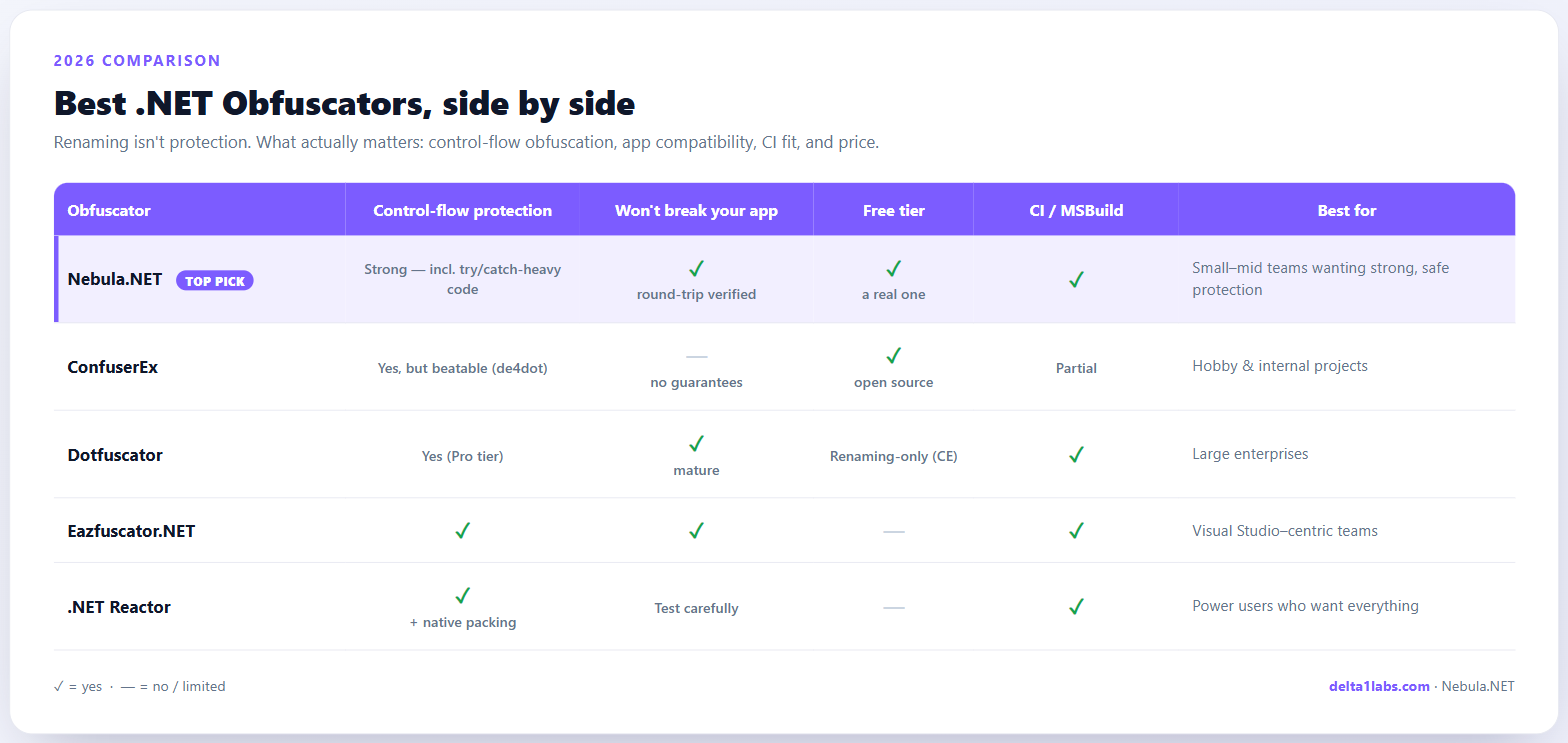Click ConfuserEx's "Partial" CI cell

click(x=1076, y=368)
